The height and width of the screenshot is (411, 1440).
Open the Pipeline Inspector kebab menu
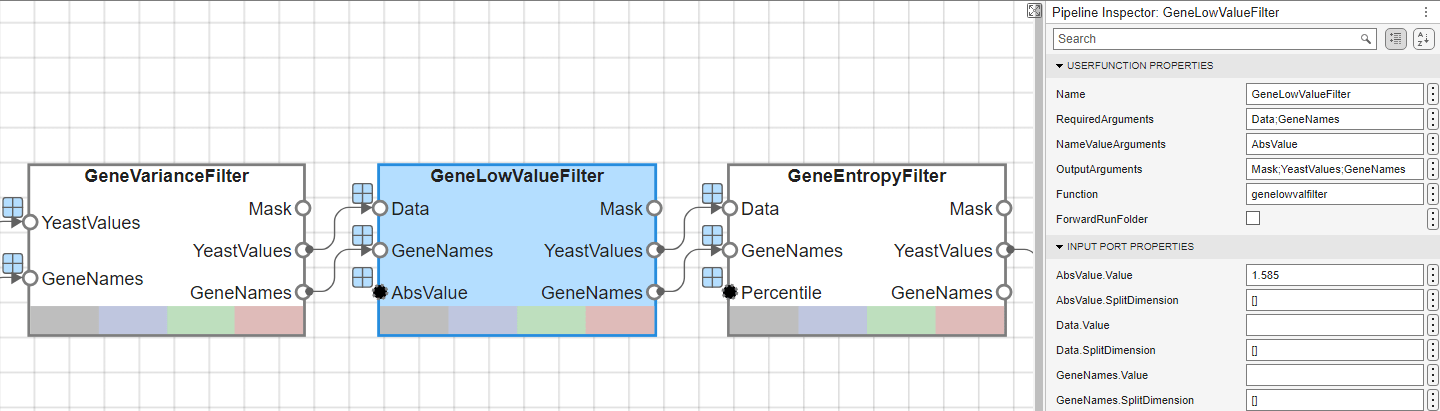(x=1425, y=13)
